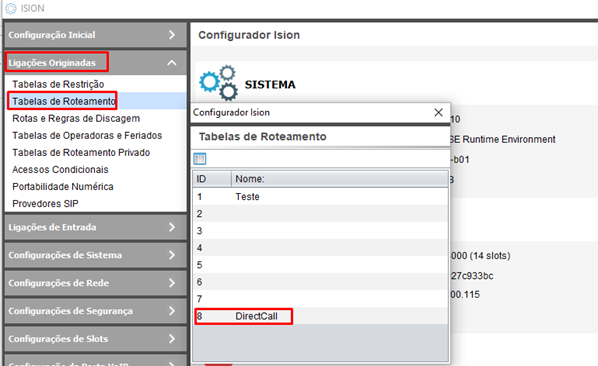The image size is (598, 366).
Task: Expand Configuração Inicial section
Action: click(95, 35)
